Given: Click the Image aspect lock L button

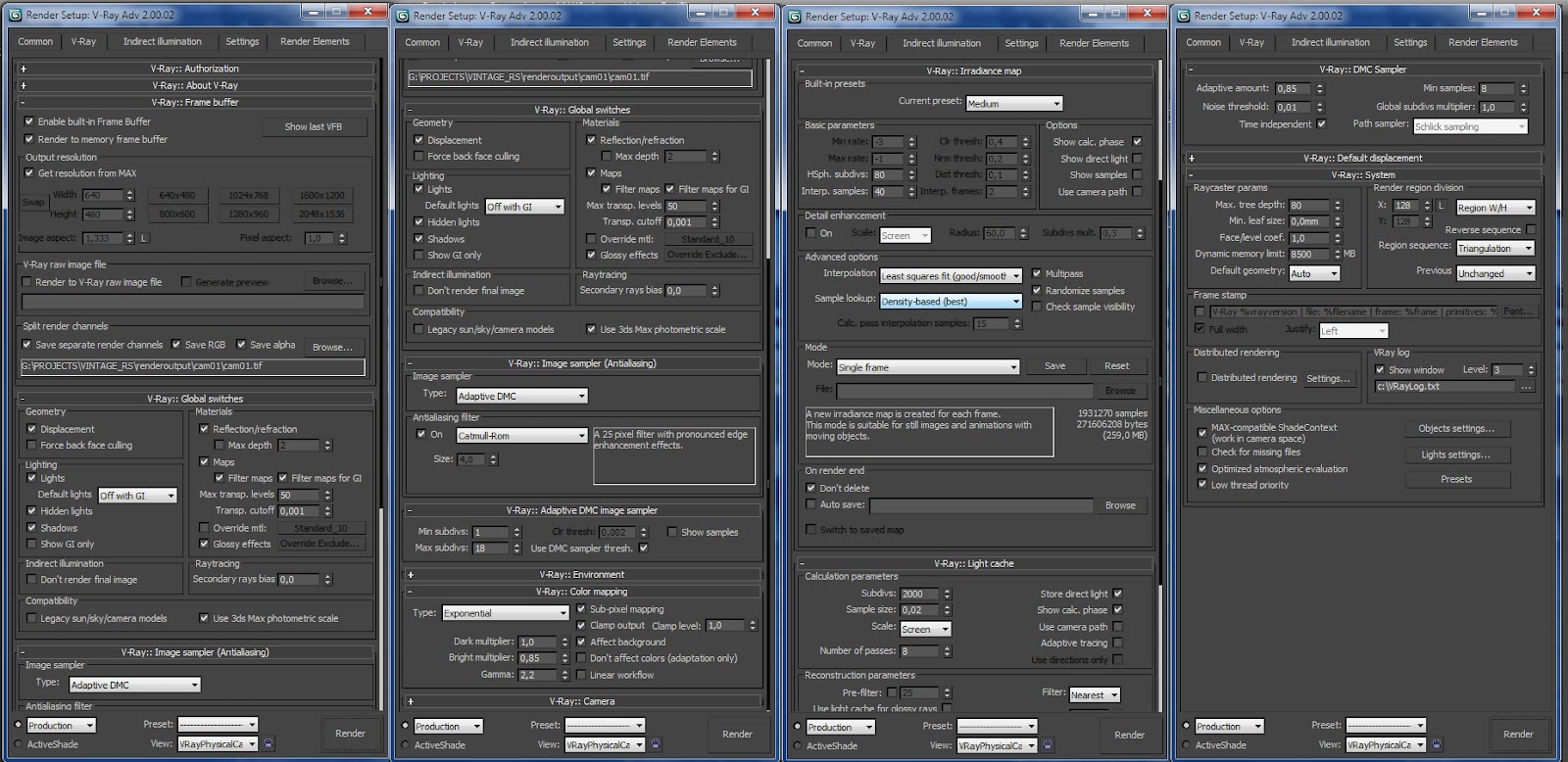Looking at the screenshot, I should [144, 238].
